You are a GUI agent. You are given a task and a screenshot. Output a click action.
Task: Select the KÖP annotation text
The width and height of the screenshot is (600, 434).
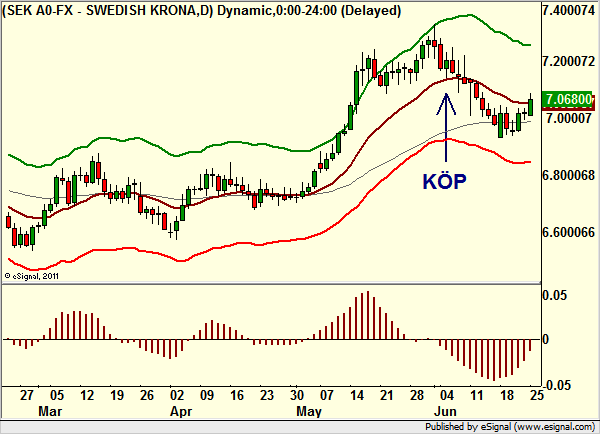tap(444, 181)
